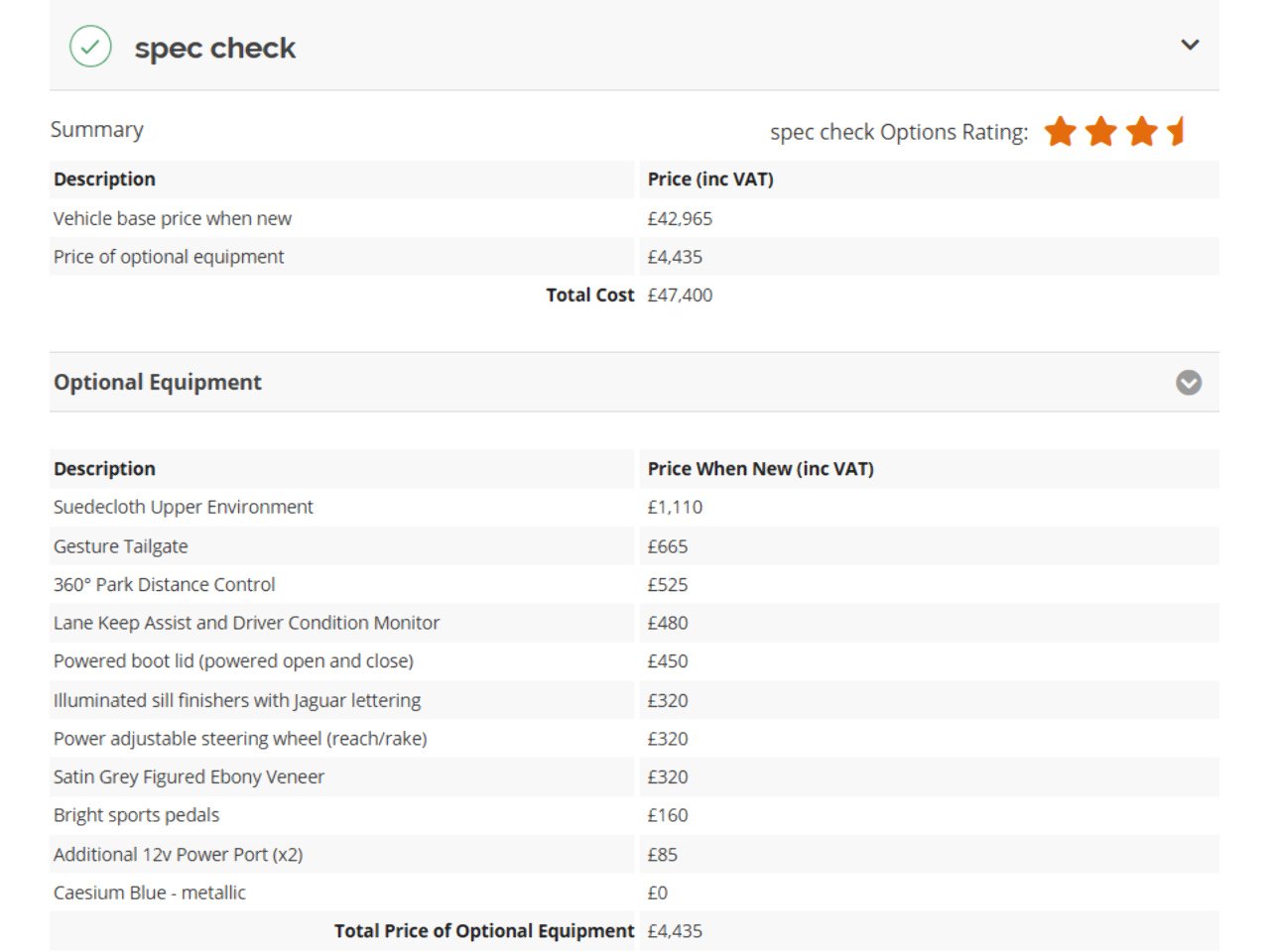Image resolution: width=1270 pixels, height=952 pixels.
Task: Click 360° Park Distance Control entry
Action: point(165,585)
